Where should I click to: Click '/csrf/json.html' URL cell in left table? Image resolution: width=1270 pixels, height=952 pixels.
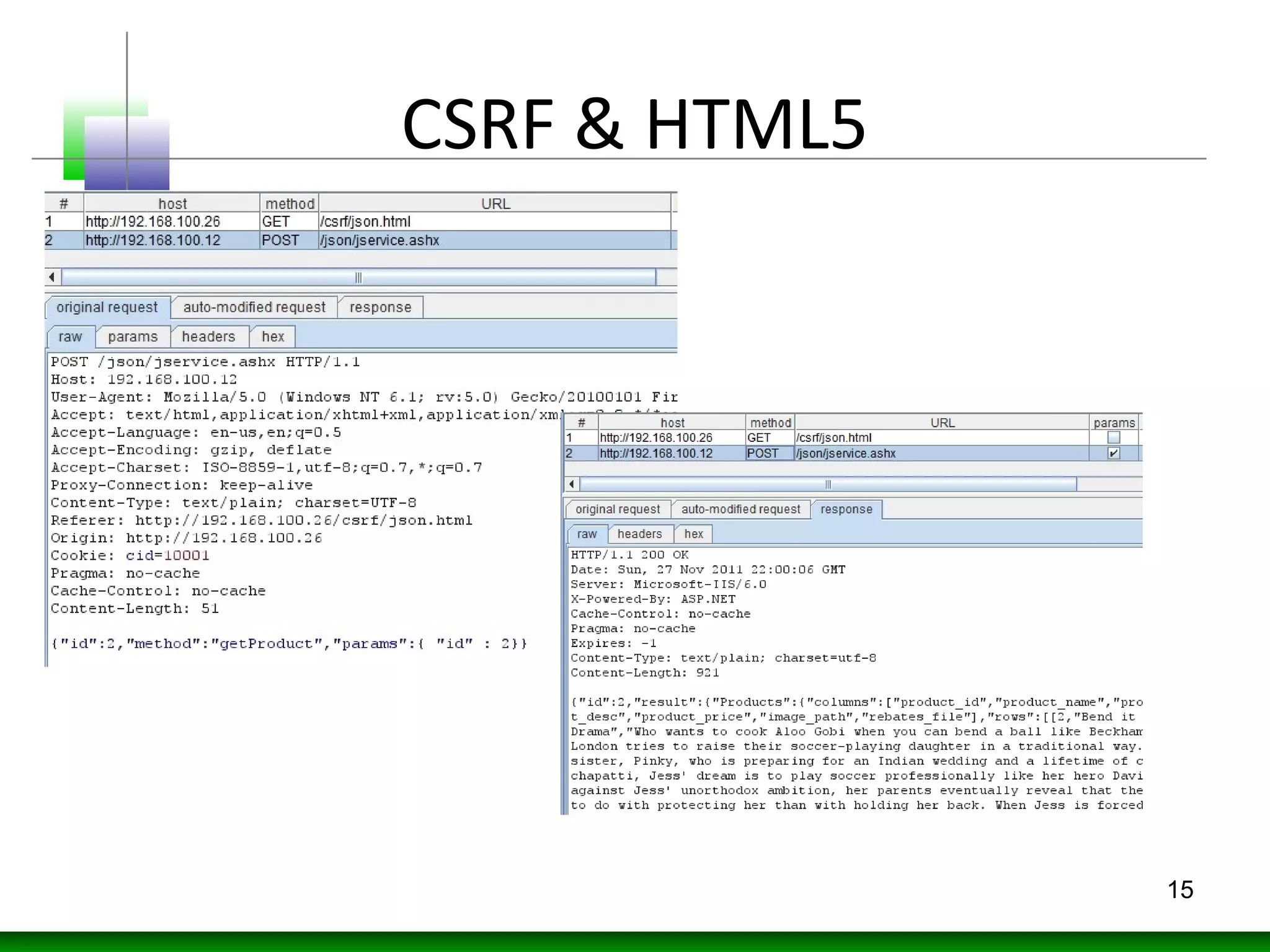click(495, 222)
